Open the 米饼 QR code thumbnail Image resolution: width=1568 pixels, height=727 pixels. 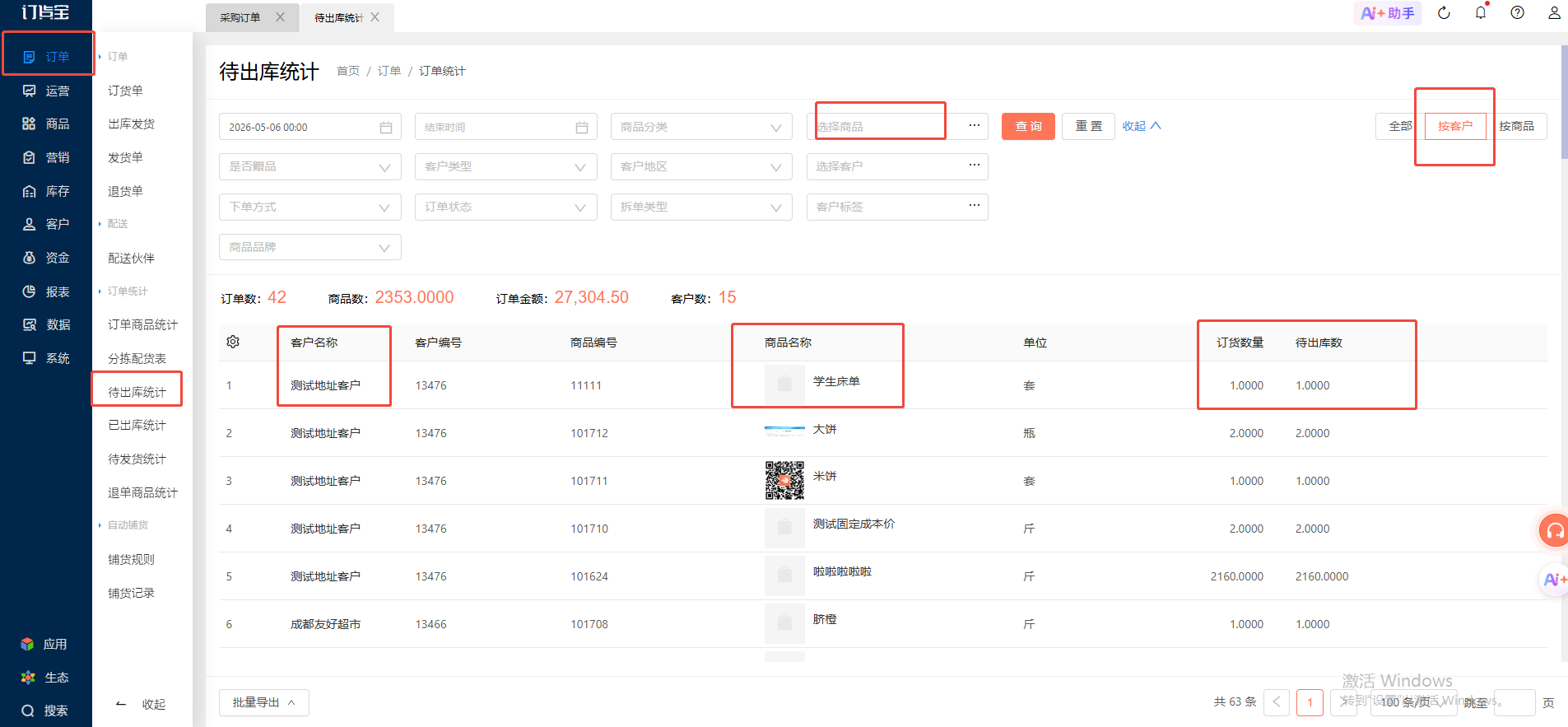pyautogui.click(x=784, y=481)
